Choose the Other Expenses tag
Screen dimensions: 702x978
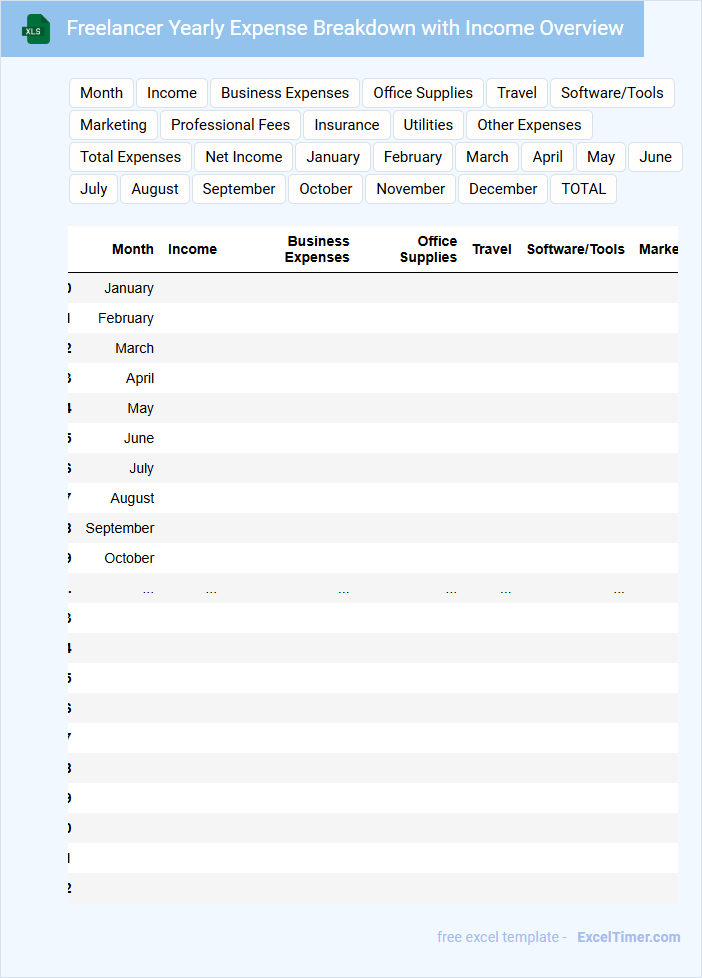coord(529,125)
